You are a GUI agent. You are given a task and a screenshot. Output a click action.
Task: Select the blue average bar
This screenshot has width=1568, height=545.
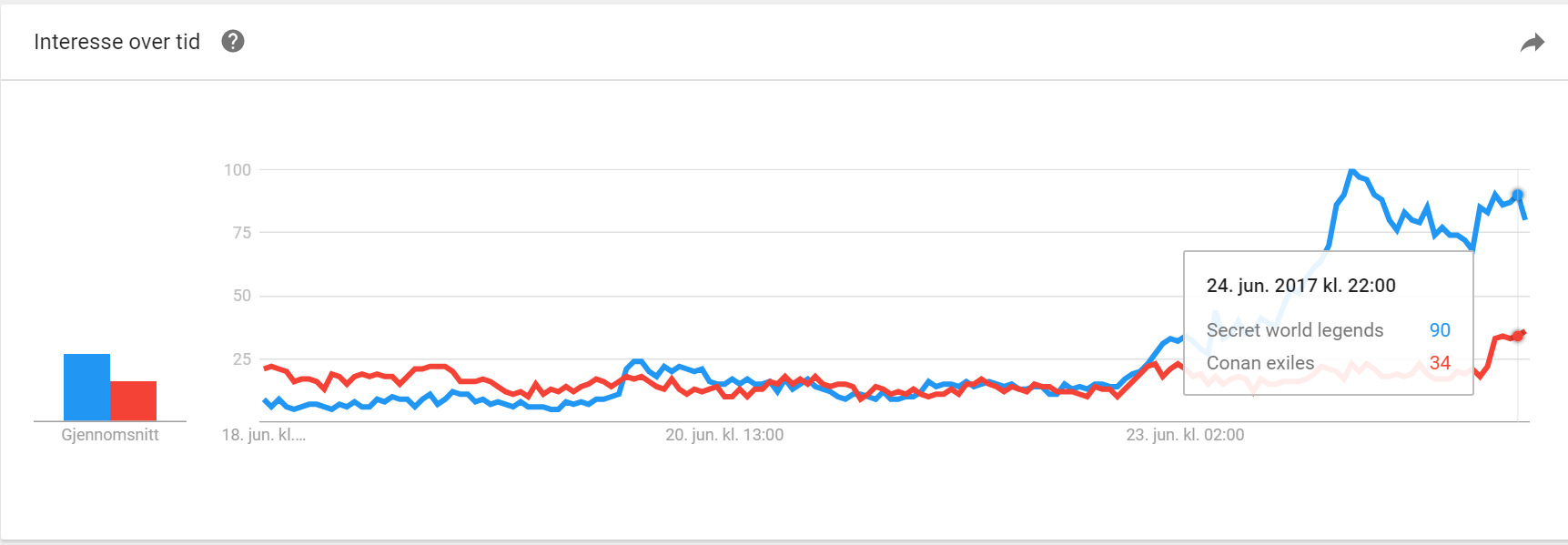(86, 387)
